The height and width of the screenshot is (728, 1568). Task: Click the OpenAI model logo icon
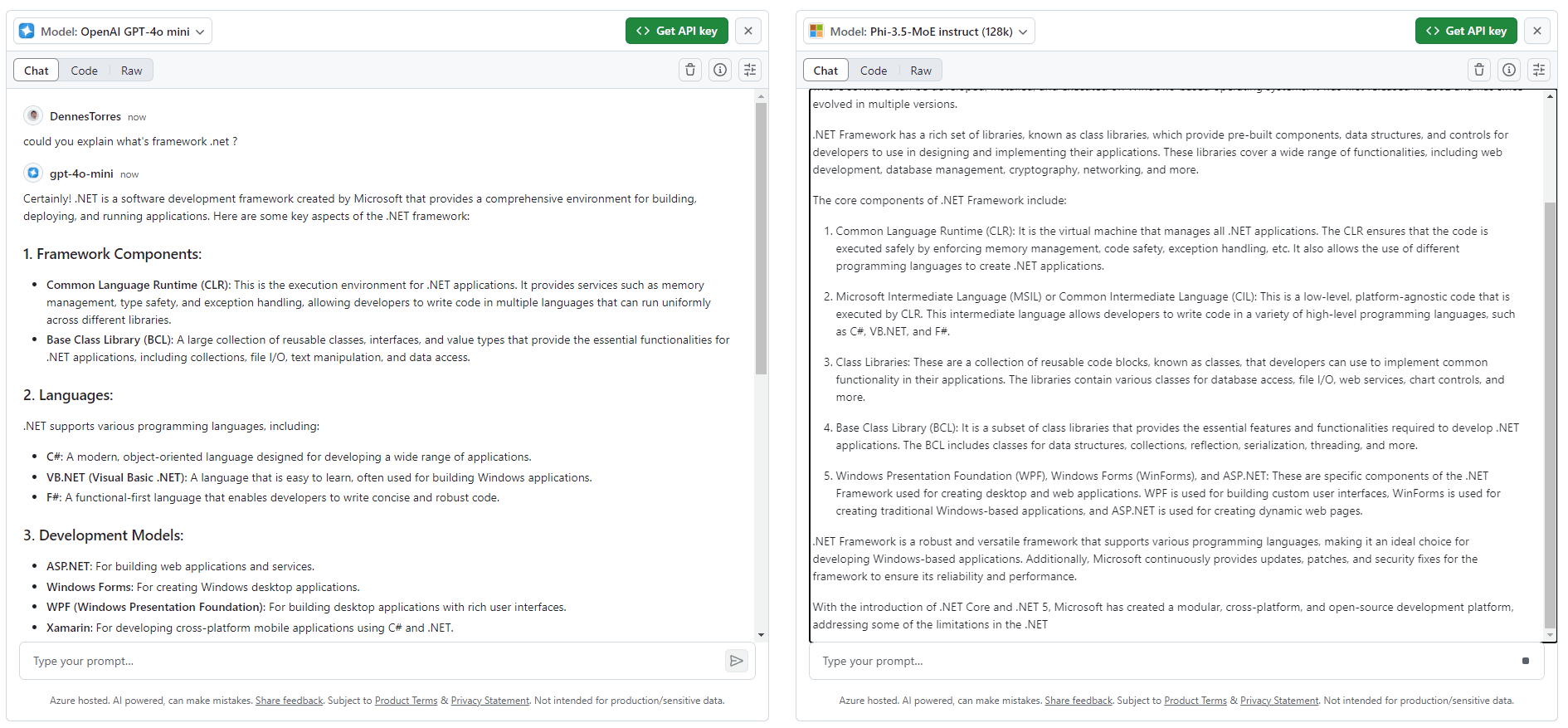pos(27,31)
